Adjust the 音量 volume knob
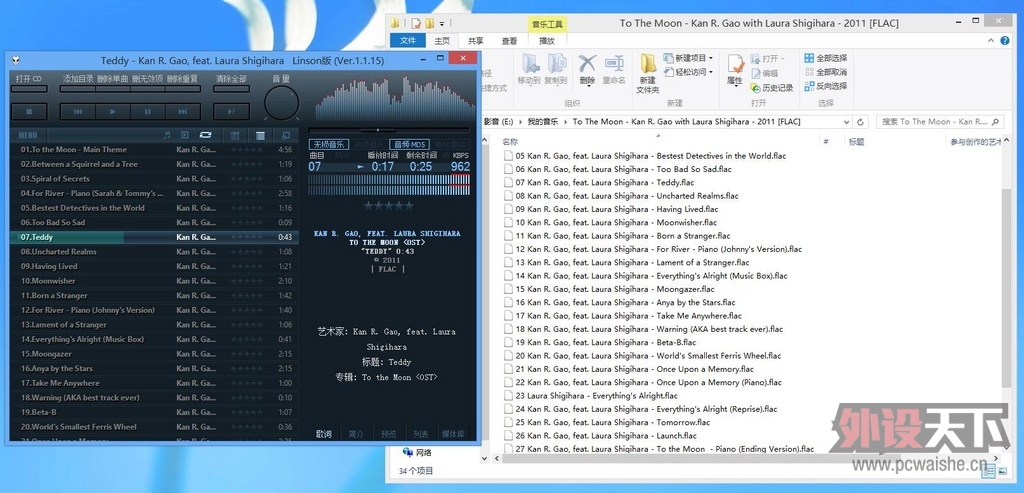 281,103
